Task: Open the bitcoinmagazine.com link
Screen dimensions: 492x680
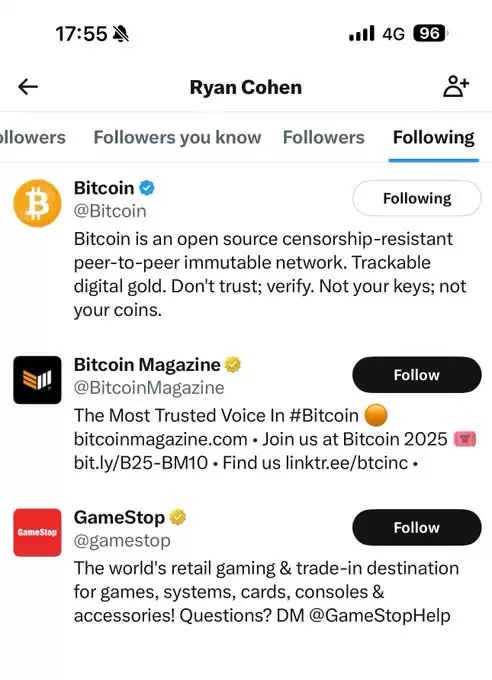Action: (x=161, y=439)
